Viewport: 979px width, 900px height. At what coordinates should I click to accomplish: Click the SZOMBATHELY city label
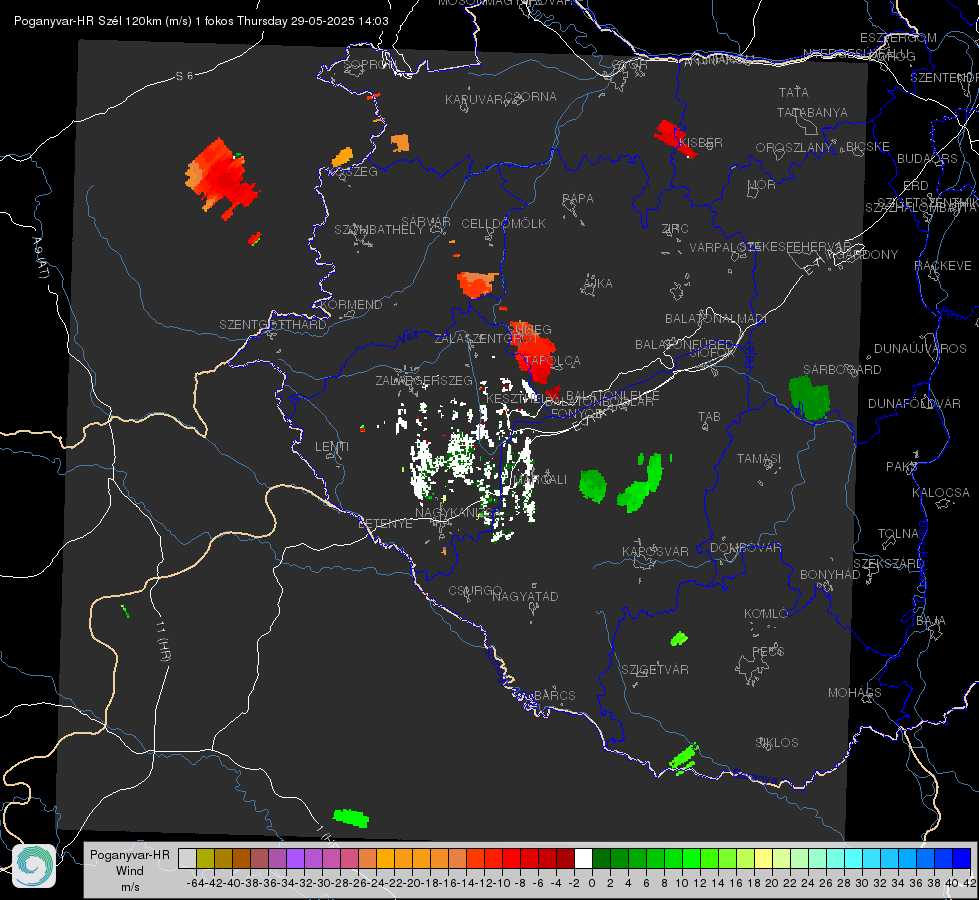pyautogui.click(x=379, y=230)
